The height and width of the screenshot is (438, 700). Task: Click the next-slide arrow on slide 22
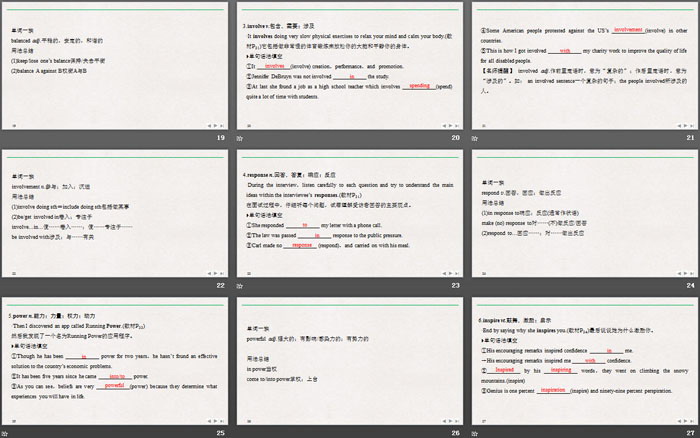(x=216, y=273)
